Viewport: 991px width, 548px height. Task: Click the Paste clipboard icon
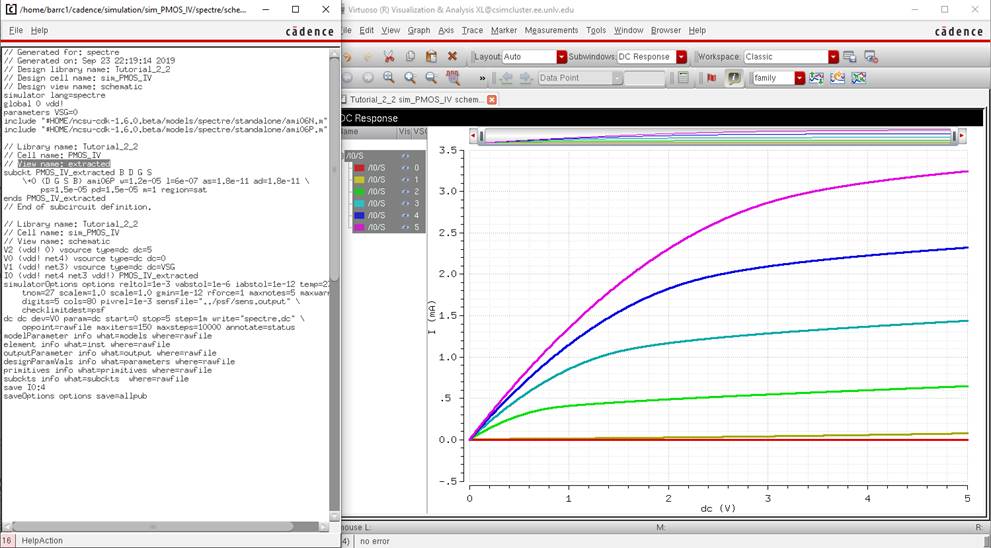(x=431, y=57)
